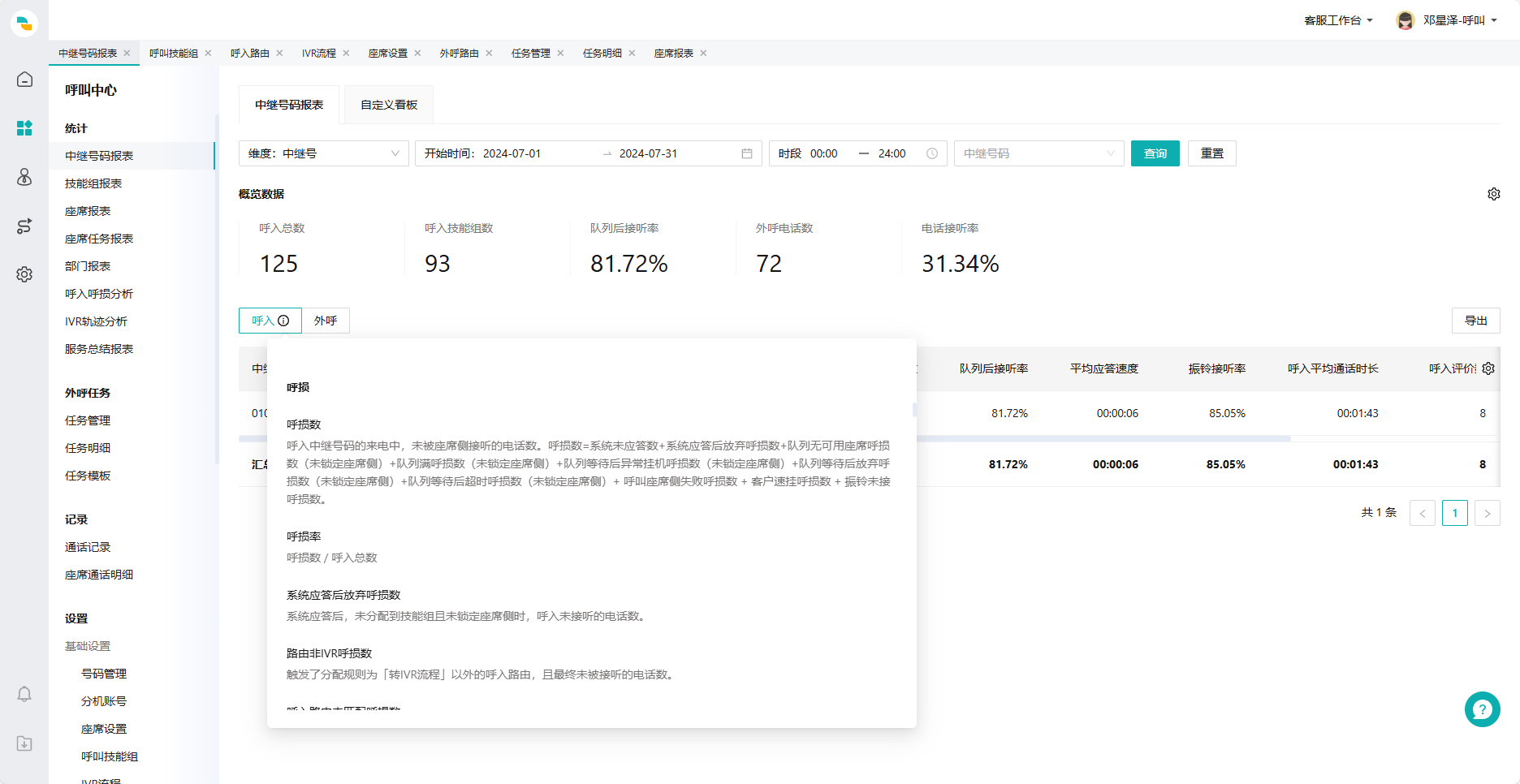Open the settings gear in left sidebar

click(x=24, y=274)
